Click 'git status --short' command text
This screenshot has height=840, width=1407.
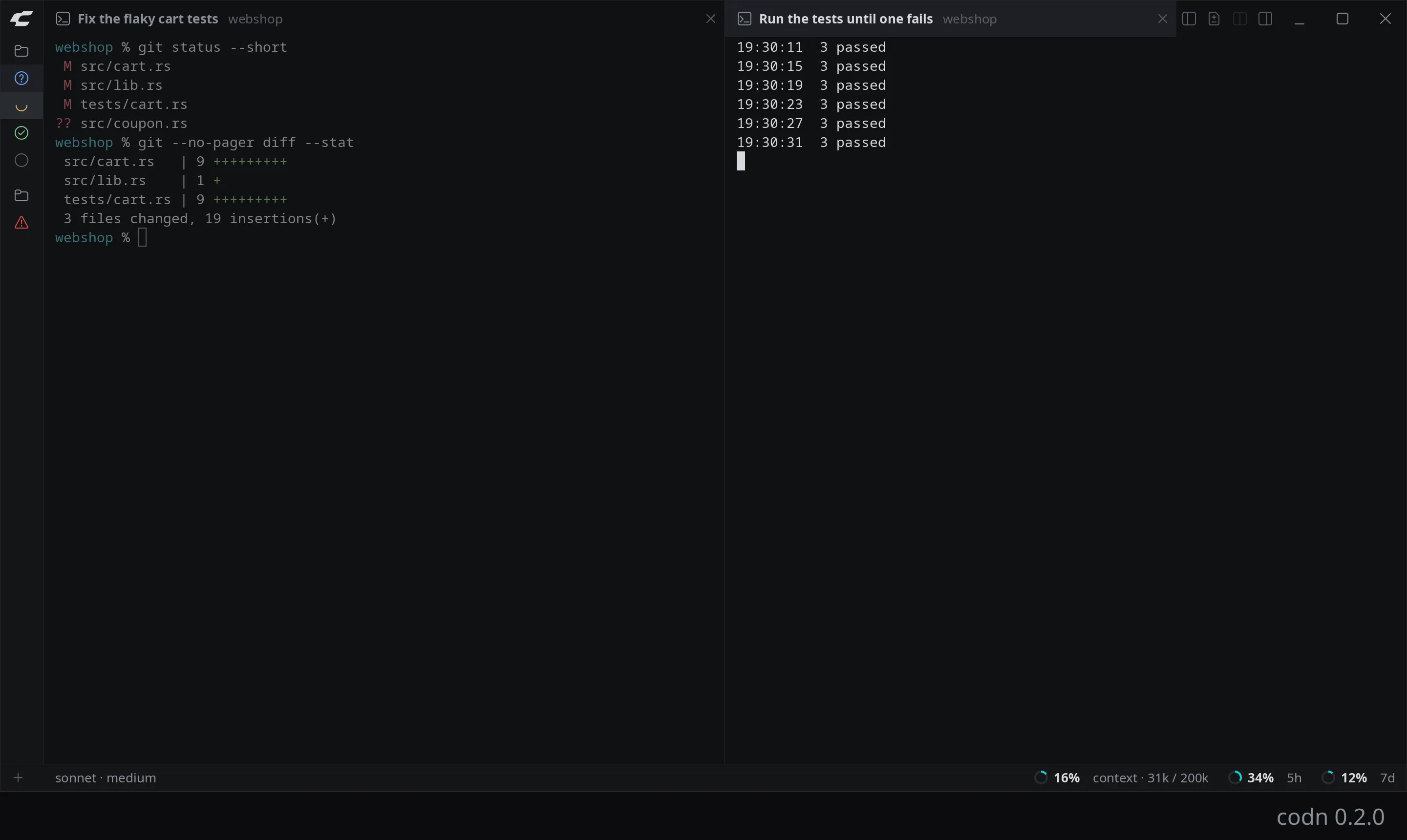213,47
